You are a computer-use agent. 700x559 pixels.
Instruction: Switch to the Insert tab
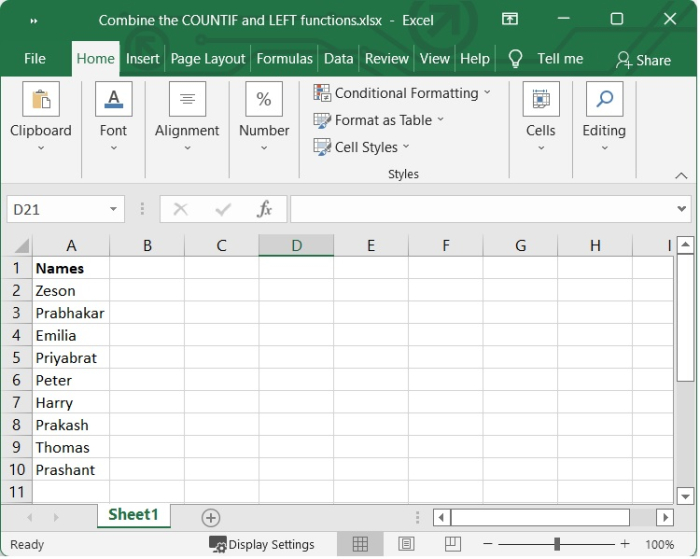click(x=142, y=58)
